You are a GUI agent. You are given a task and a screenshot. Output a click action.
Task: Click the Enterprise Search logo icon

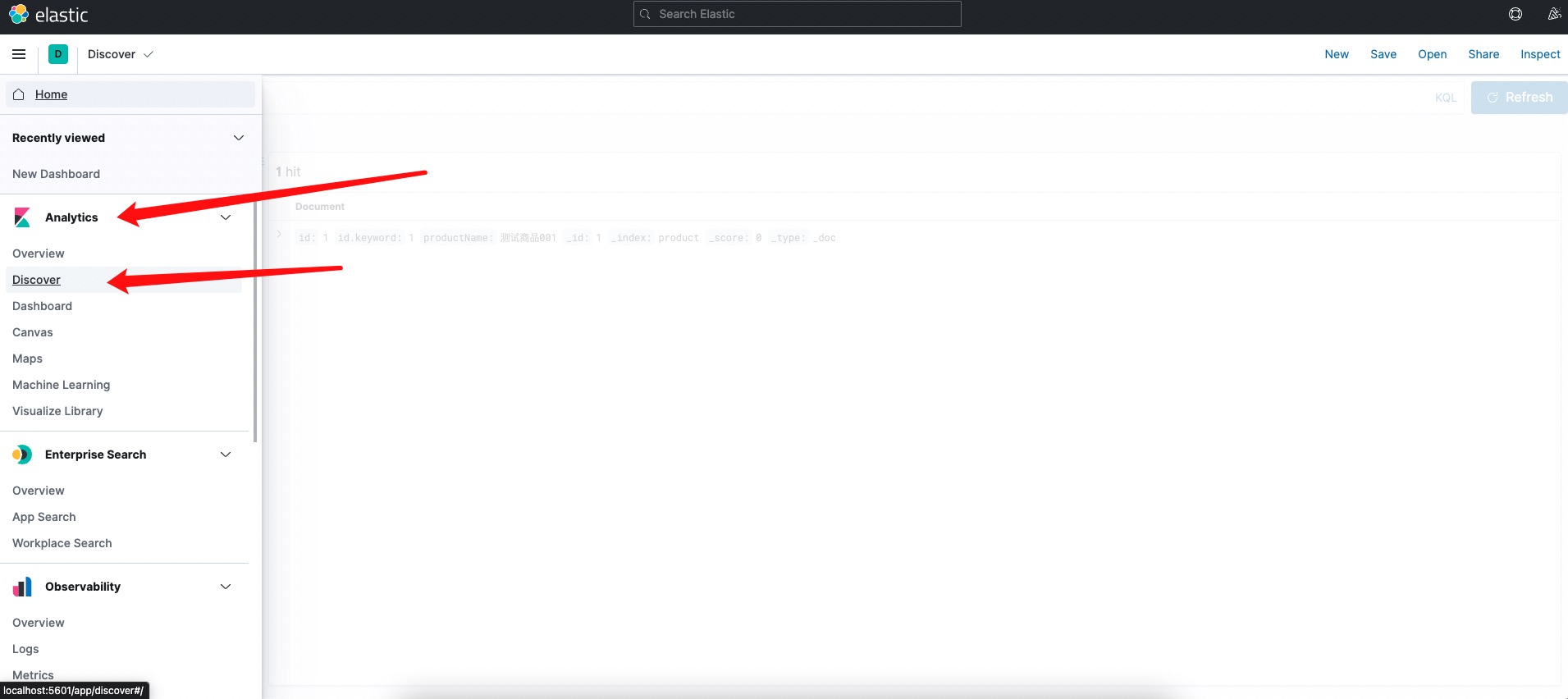[22, 455]
